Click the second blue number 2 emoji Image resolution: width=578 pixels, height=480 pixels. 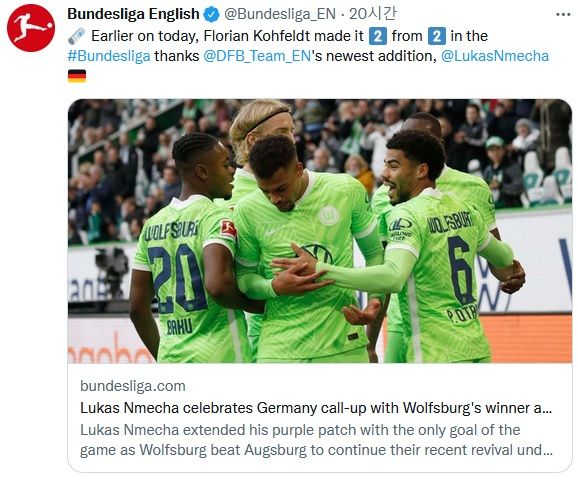[436, 36]
